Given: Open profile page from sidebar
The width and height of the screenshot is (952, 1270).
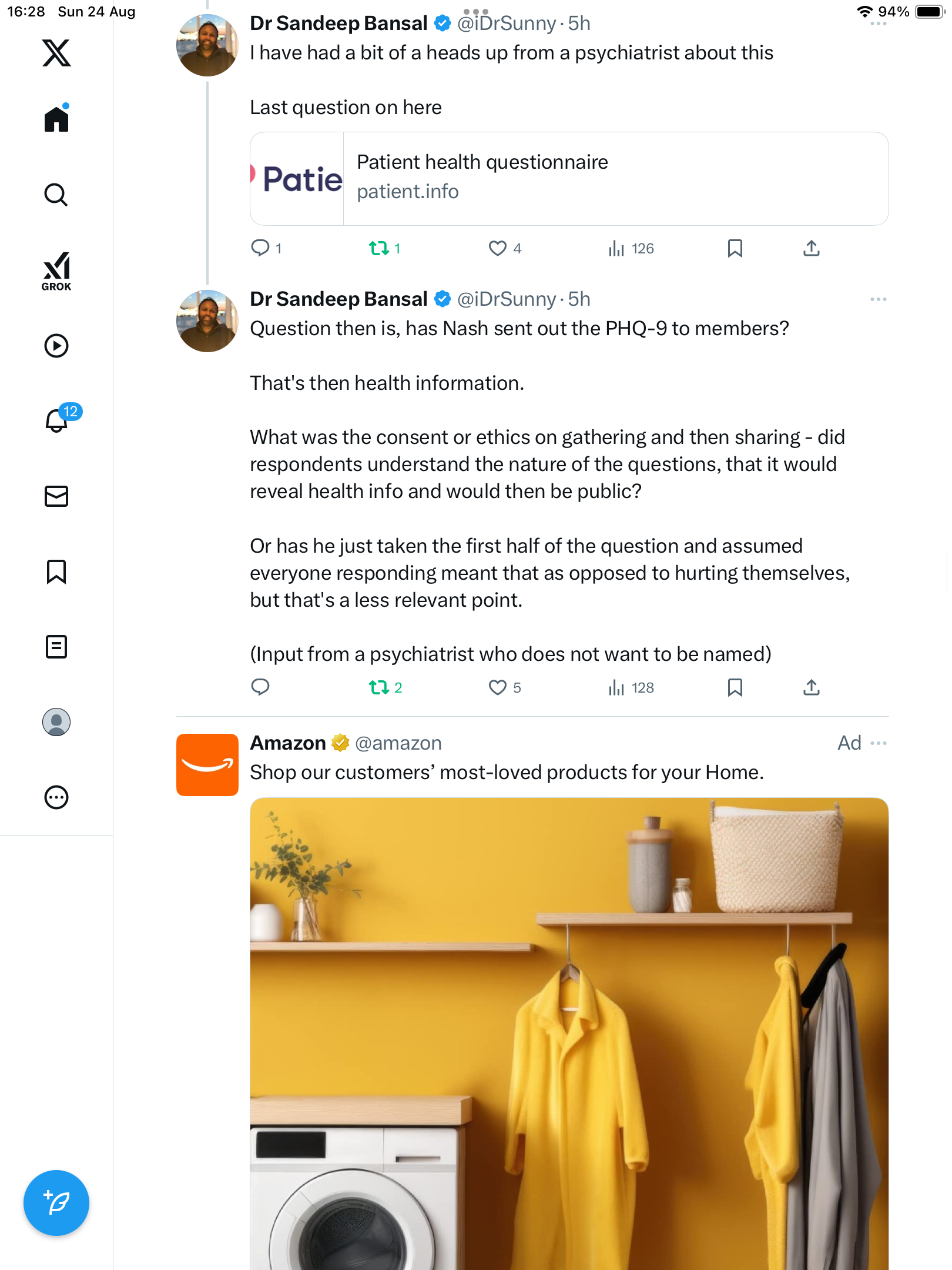Looking at the screenshot, I should (56, 722).
